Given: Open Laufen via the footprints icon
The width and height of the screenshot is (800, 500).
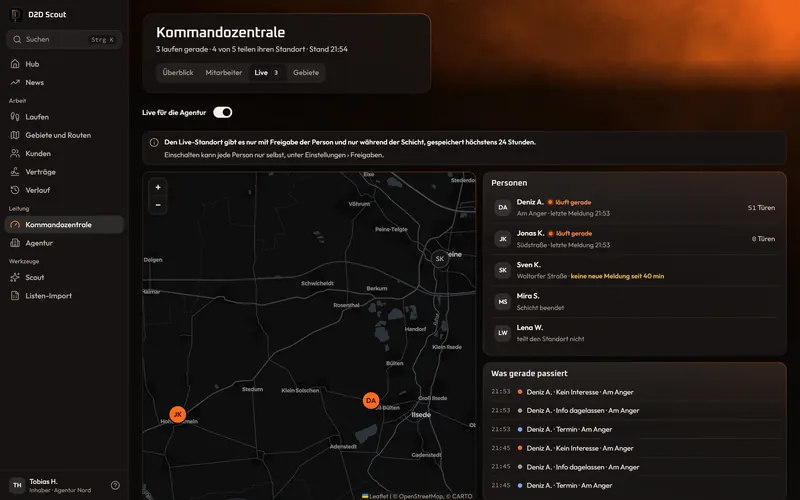Looking at the screenshot, I should [15, 117].
